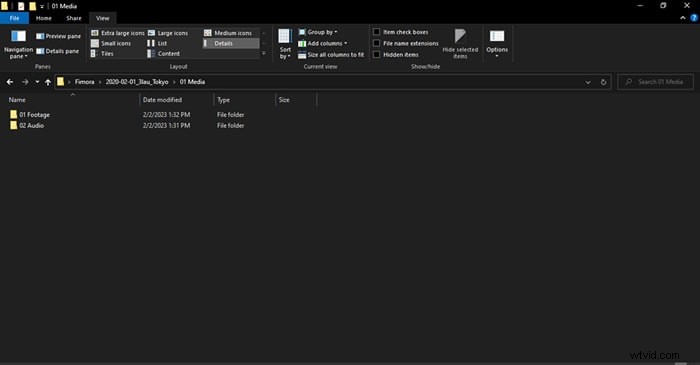700x365 pixels.
Task: Open the Add columns dropdown
Action: 322,43
